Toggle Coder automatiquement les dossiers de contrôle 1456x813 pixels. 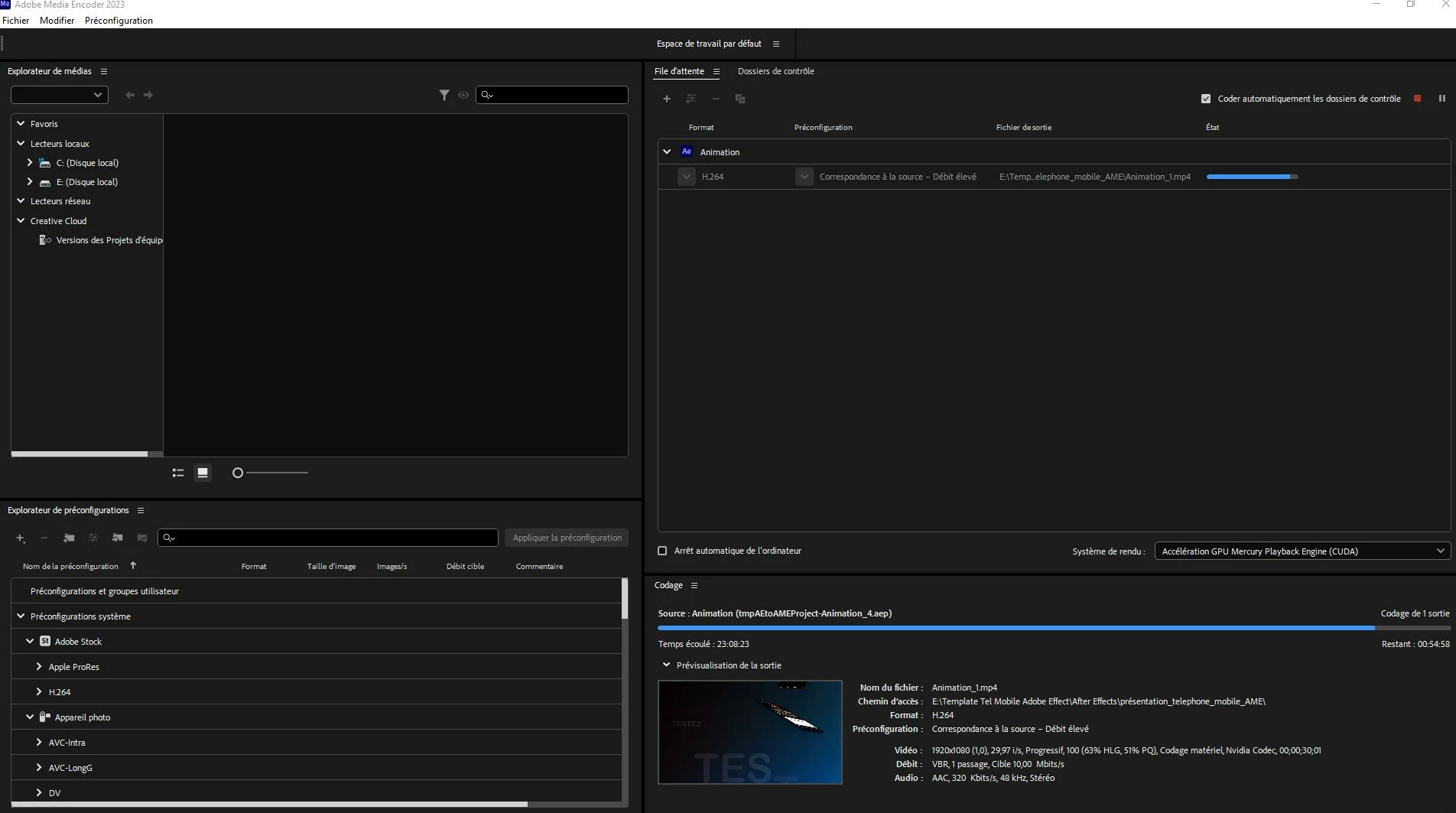pyautogui.click(x=1206, y=99)
